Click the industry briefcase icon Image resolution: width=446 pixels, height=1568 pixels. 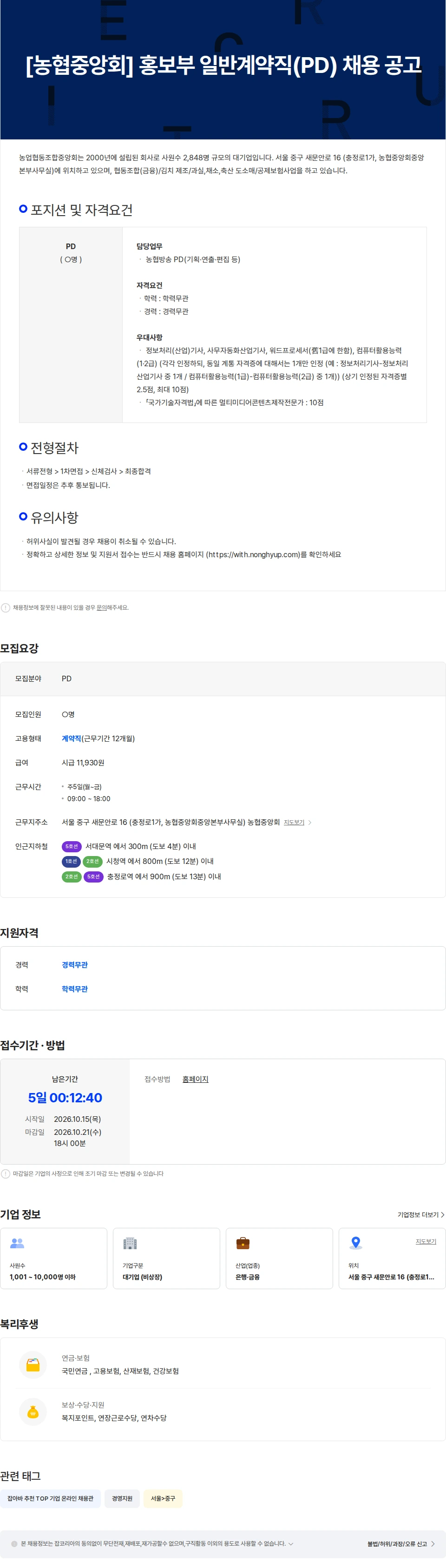243,1243
